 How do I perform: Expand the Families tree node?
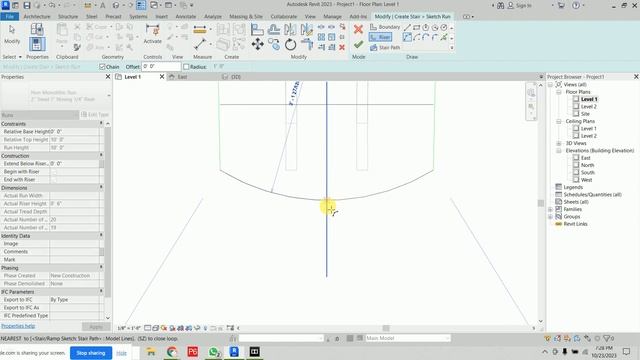[550, 209]
